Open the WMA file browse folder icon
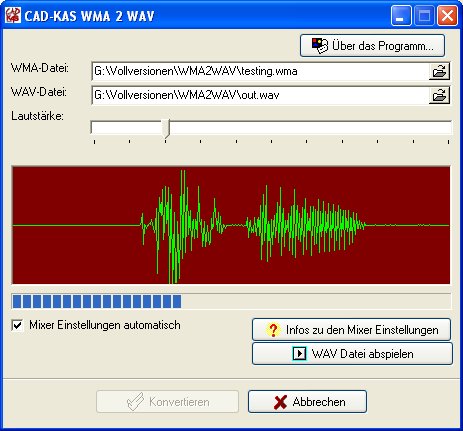Screen dimensions: 463x431 click(x=439, y=71)
